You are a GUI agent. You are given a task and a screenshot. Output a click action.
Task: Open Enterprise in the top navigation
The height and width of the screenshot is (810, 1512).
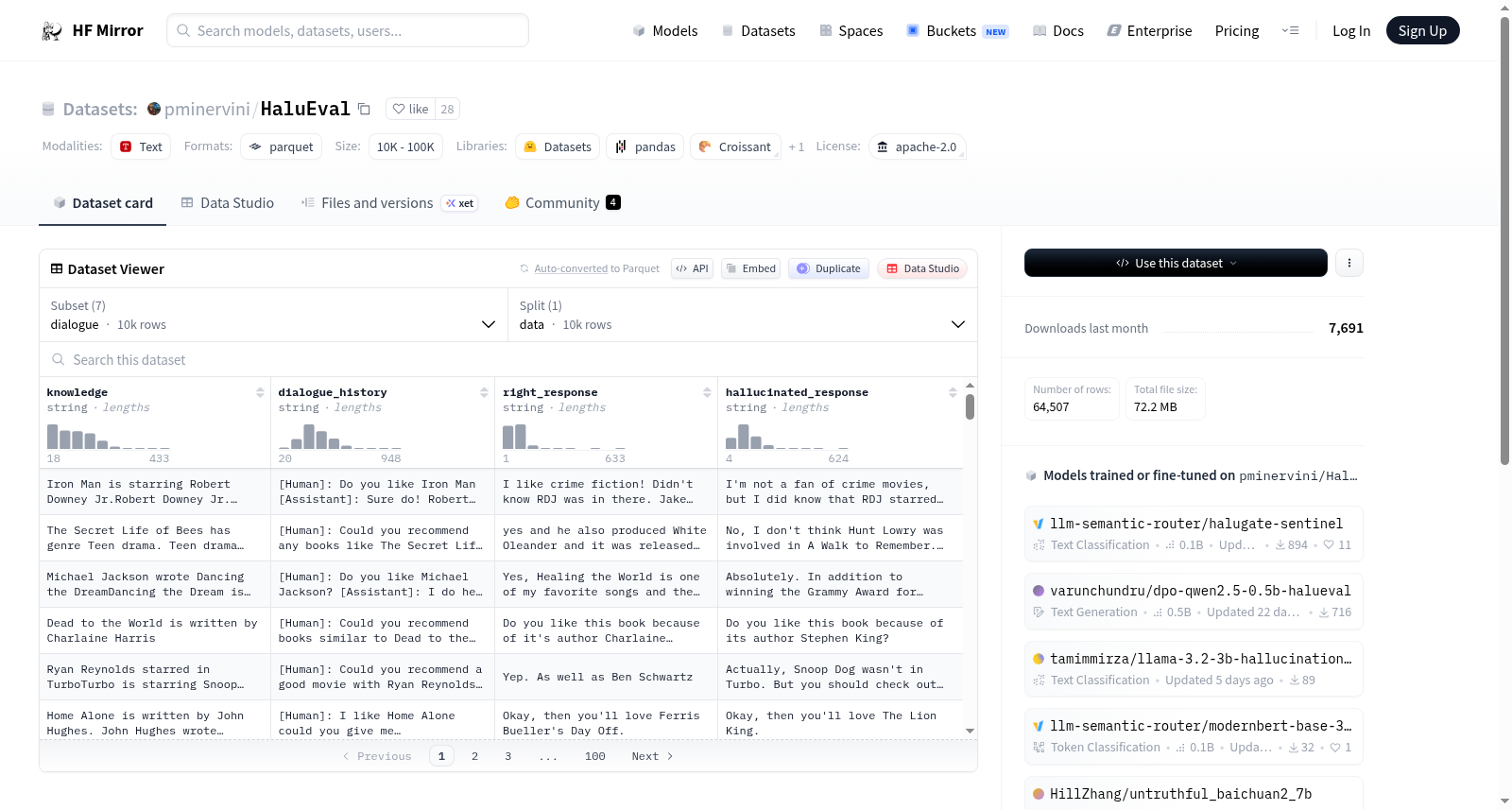point(1149,31)
